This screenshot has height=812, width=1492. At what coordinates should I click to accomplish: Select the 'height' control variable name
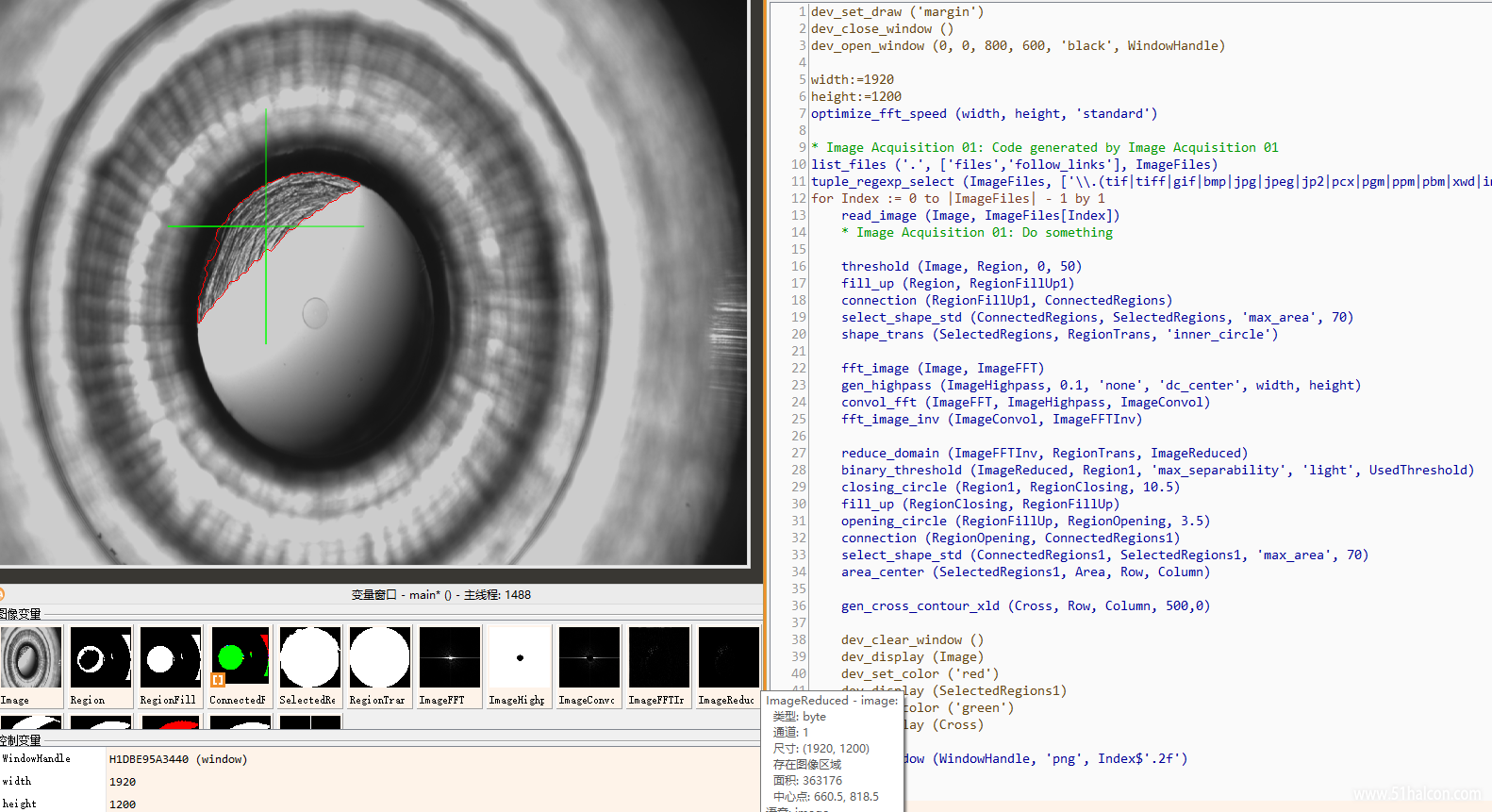[x=19, y=804]
